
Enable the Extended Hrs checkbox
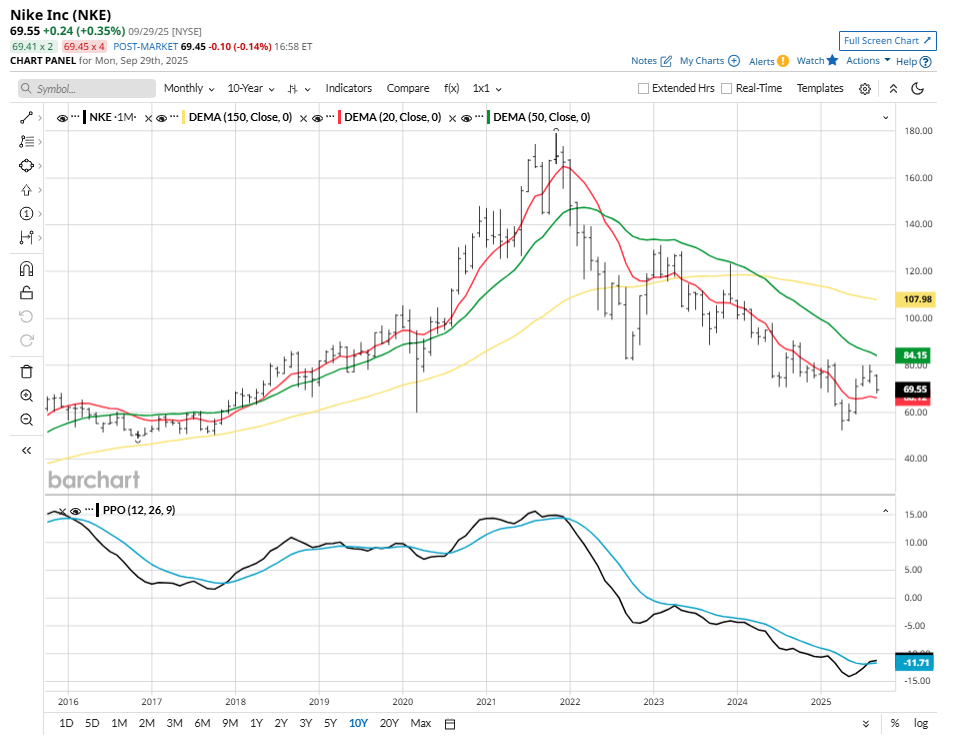[x=643, y=89]
